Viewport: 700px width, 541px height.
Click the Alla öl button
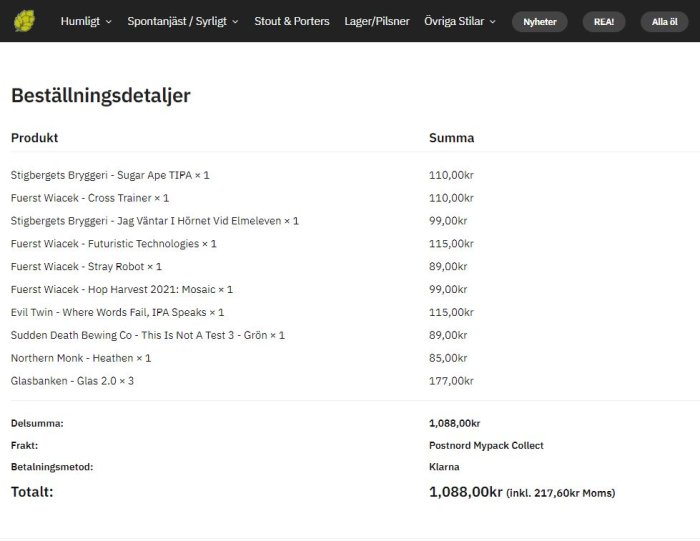coord(664,22)
